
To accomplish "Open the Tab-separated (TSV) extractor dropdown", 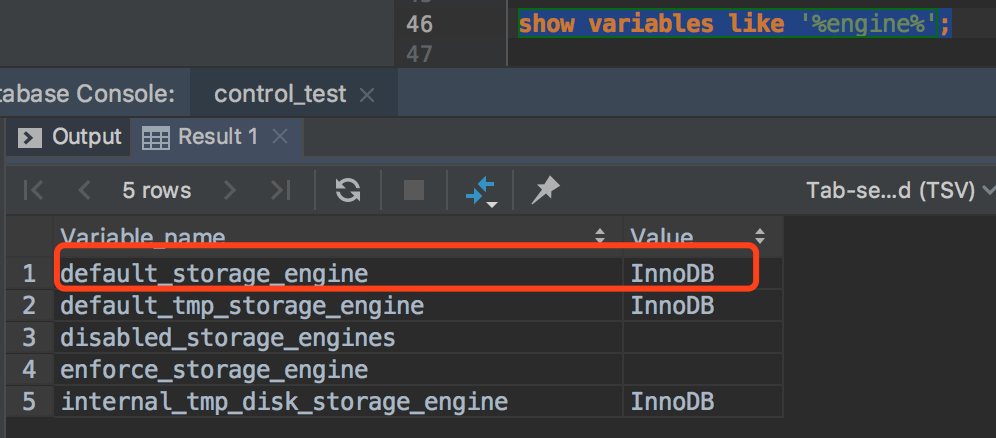I will click(x=900, y=190).
